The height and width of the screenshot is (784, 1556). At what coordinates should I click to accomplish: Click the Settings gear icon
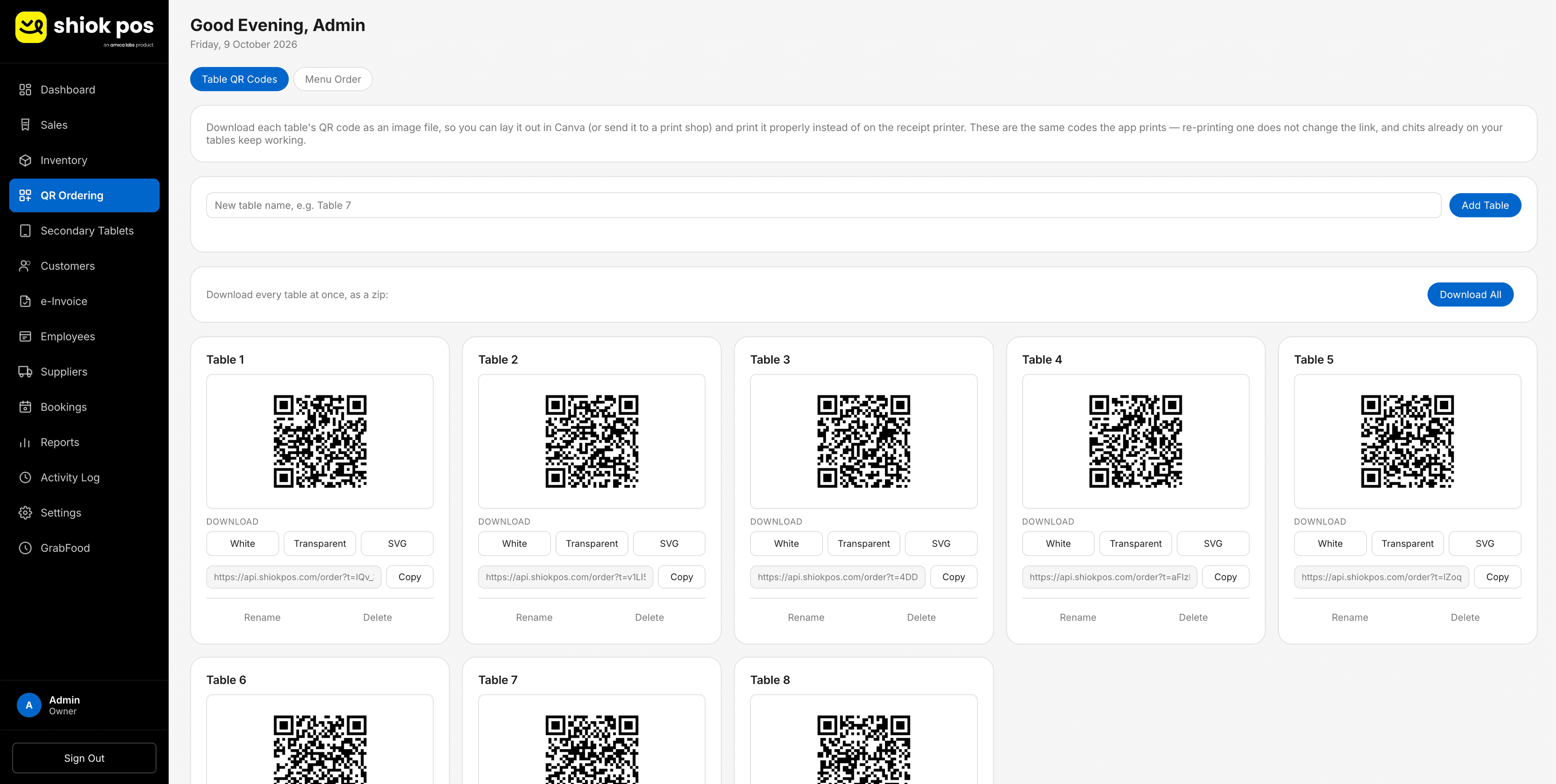25,513
